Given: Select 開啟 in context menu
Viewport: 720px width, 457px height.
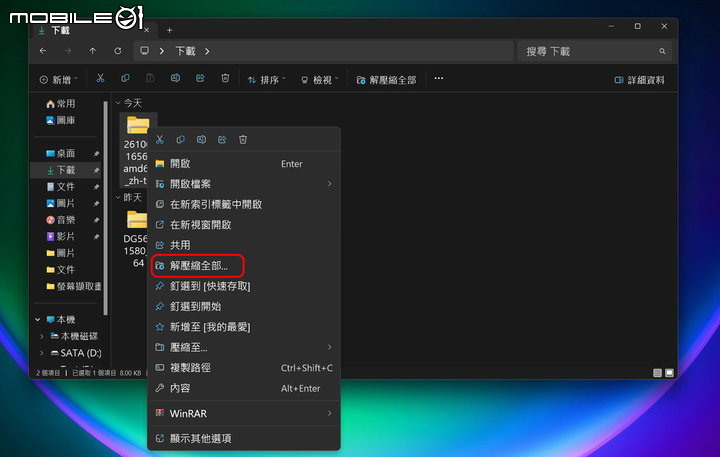Looking at the screenshot, I should (x=244, y=164).
